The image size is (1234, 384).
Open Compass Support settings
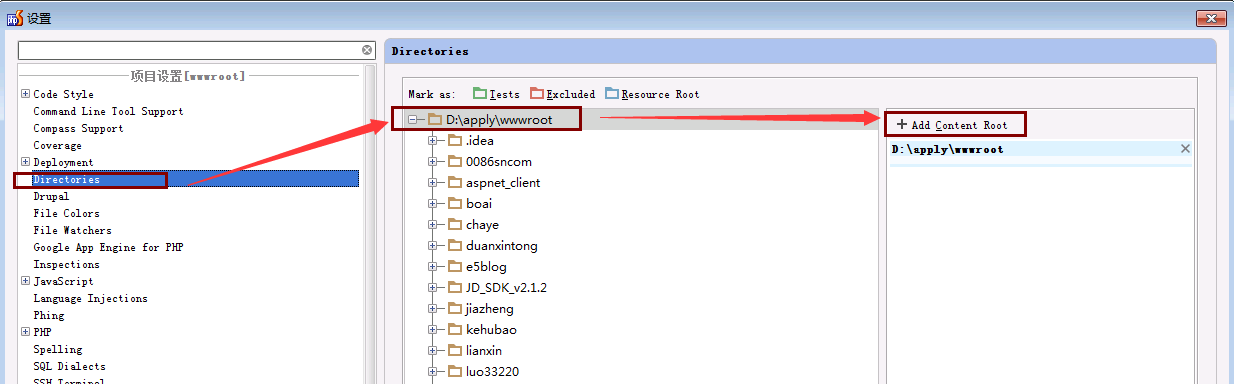tap(78, 128)
